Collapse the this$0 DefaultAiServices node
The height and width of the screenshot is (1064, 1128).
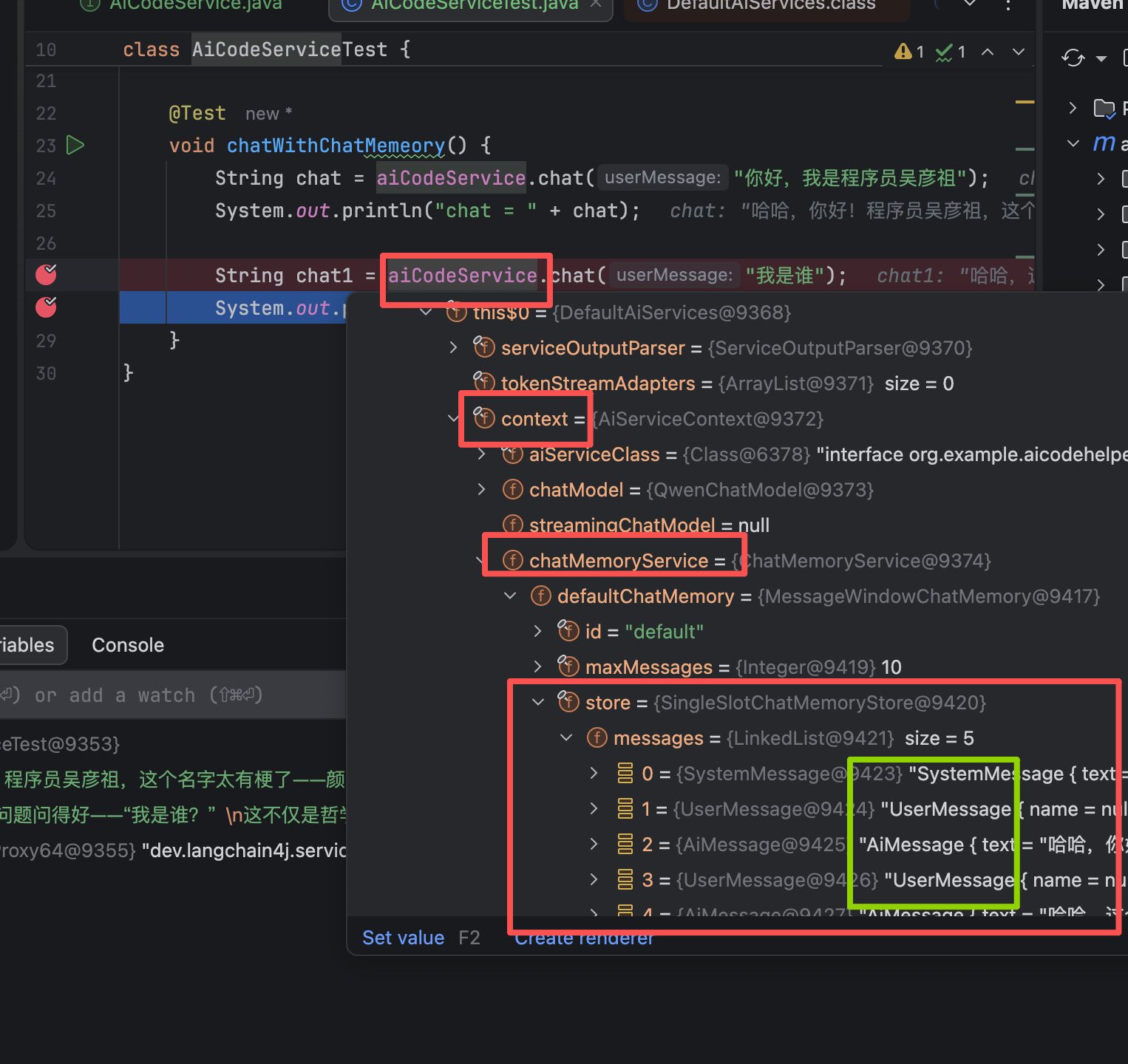426,313
